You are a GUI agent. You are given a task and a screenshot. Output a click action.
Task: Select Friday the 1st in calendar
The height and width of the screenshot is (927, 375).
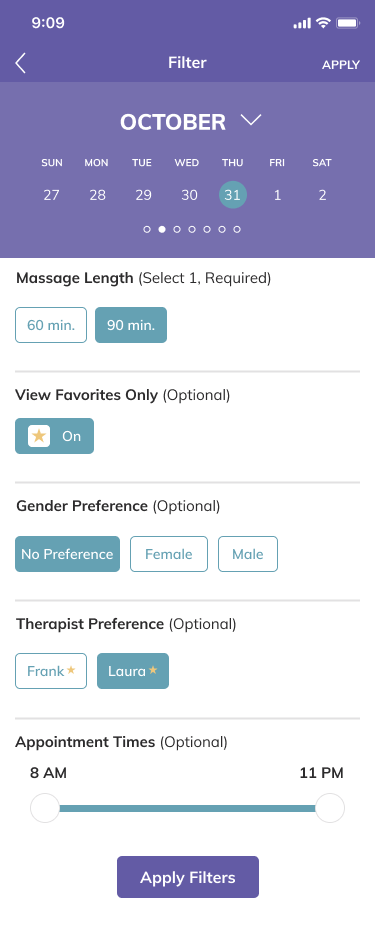[277, 195]
